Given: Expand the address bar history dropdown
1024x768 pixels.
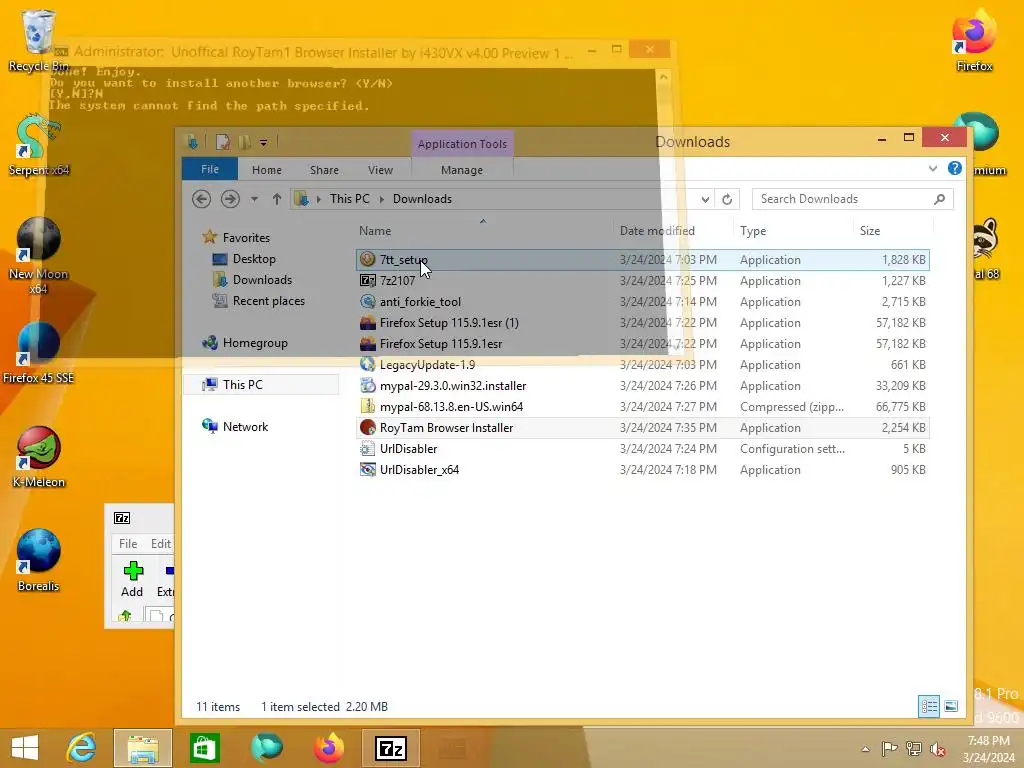Looking at the screenshot, I should 705,199.
